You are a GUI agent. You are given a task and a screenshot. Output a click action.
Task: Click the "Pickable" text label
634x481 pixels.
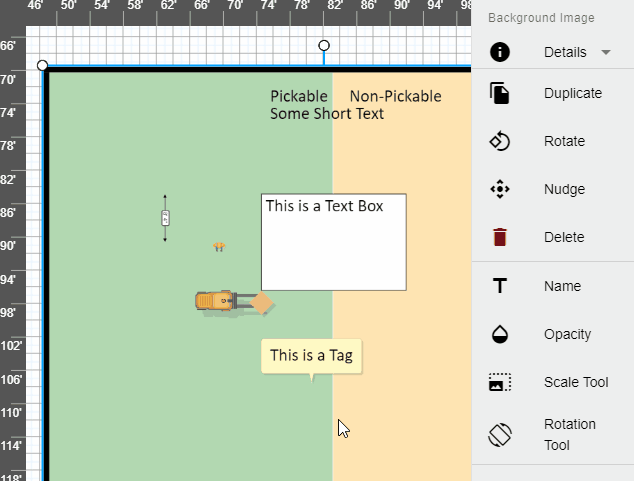pos(299,96)
